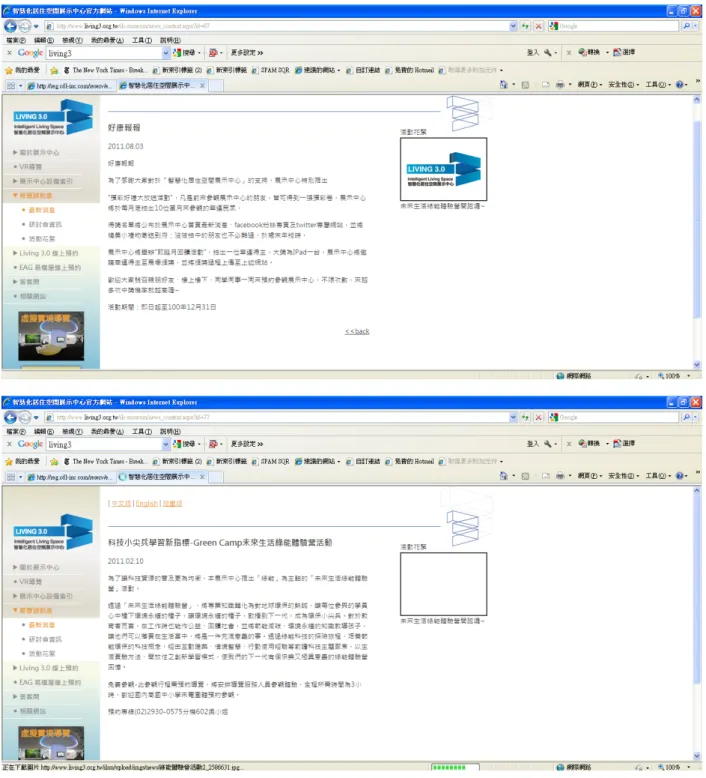Click the Home icon on the command bar, Green Camp window
The height and width of the screenshot is (778, 706).
click(x=503, y=476)
